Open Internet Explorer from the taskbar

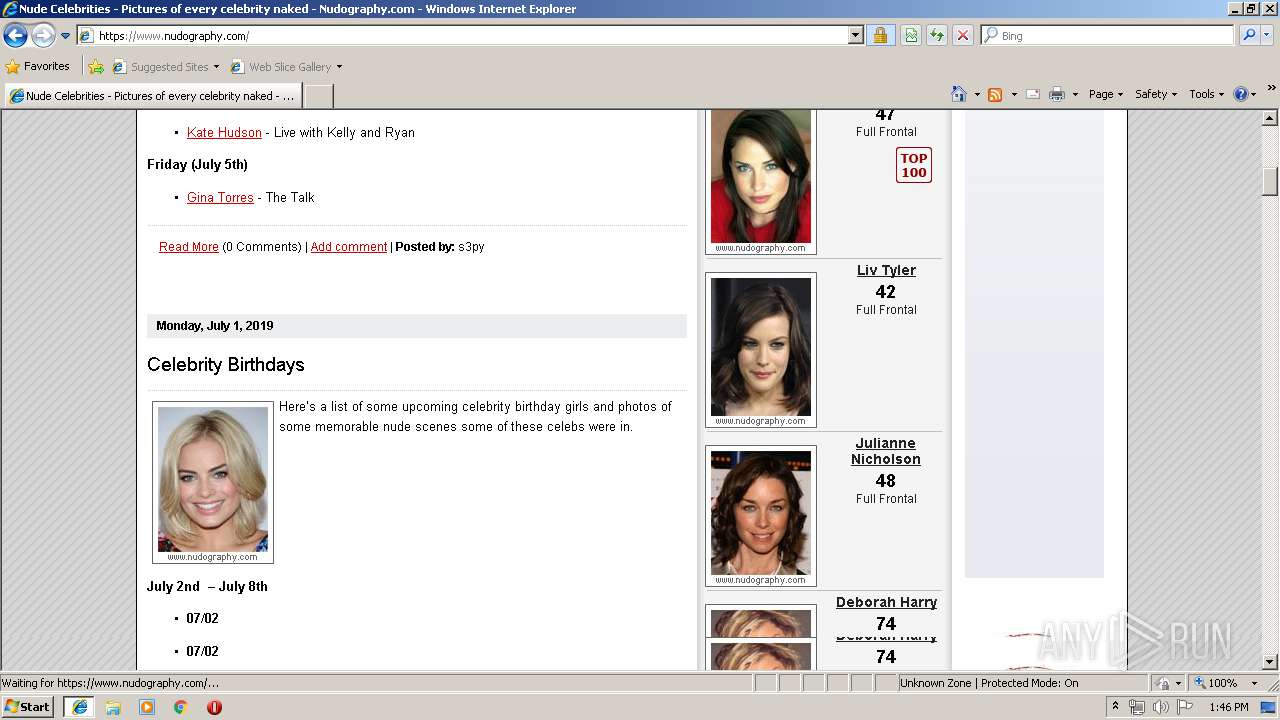pyautogui.click(x=79, y=707)
